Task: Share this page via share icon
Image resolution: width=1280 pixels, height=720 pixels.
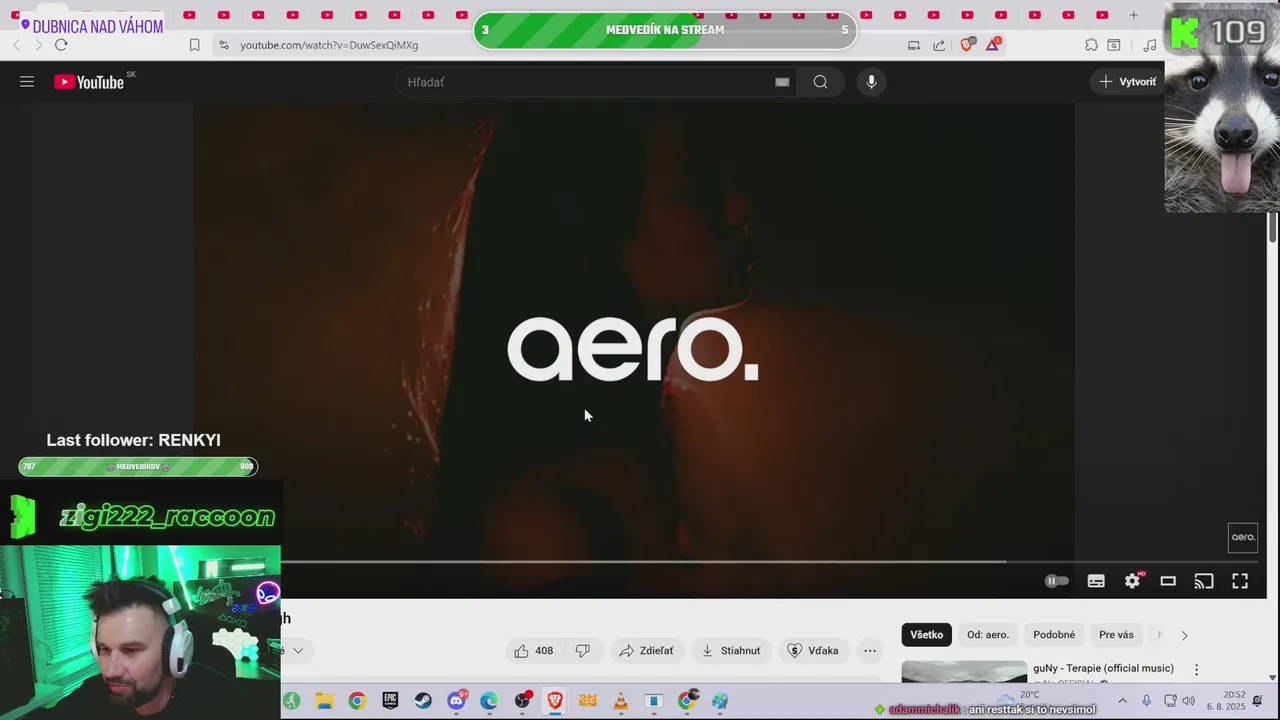Action: (x=939, y=45)
